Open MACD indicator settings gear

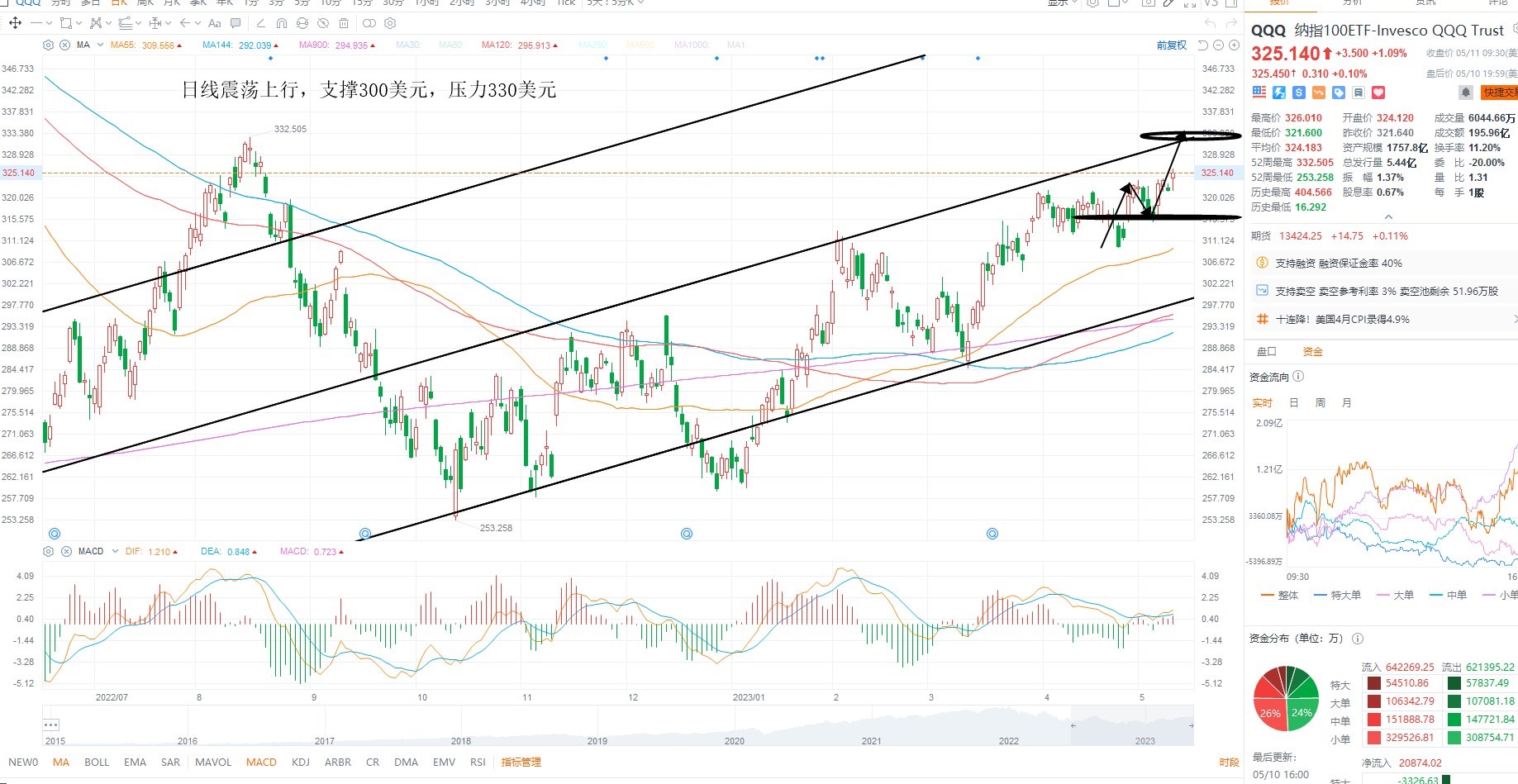pos(49,551)
